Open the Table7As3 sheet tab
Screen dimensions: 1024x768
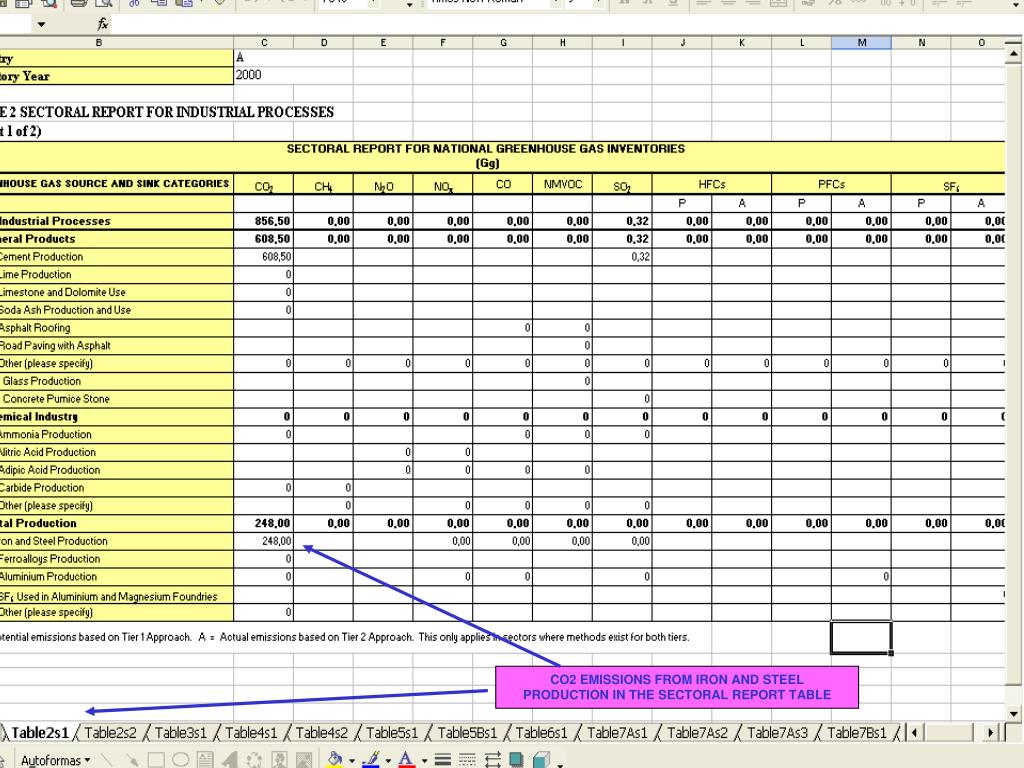click(x=777, y=733)
